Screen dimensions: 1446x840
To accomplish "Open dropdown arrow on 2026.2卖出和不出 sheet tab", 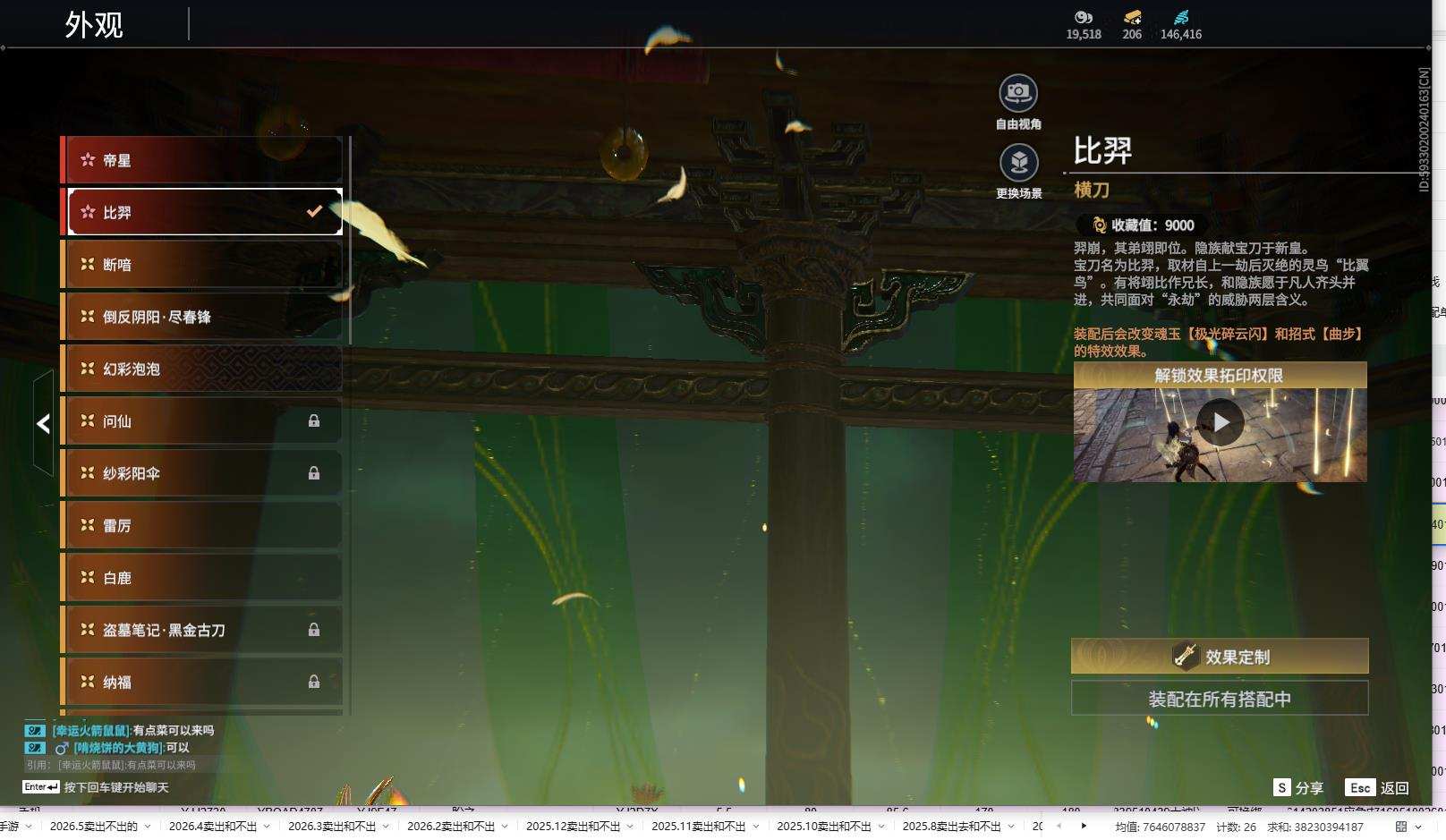I will [x=504, y=827].
